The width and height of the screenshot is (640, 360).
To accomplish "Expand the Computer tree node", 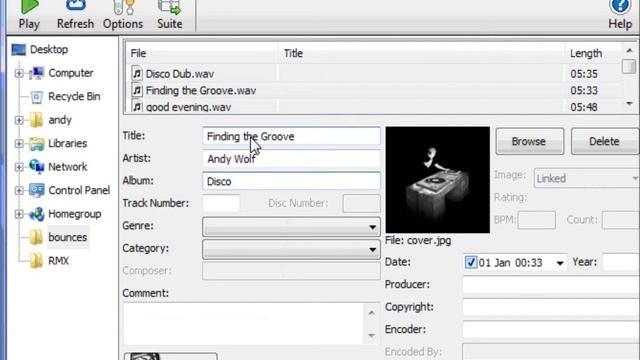I will (x=19, y=73).
